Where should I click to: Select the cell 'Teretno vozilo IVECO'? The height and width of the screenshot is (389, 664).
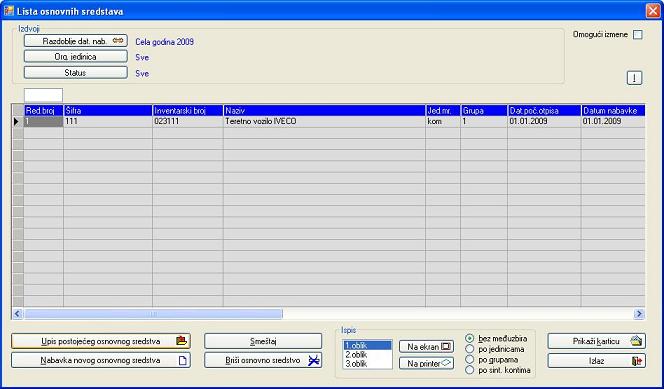click(324, 121)
